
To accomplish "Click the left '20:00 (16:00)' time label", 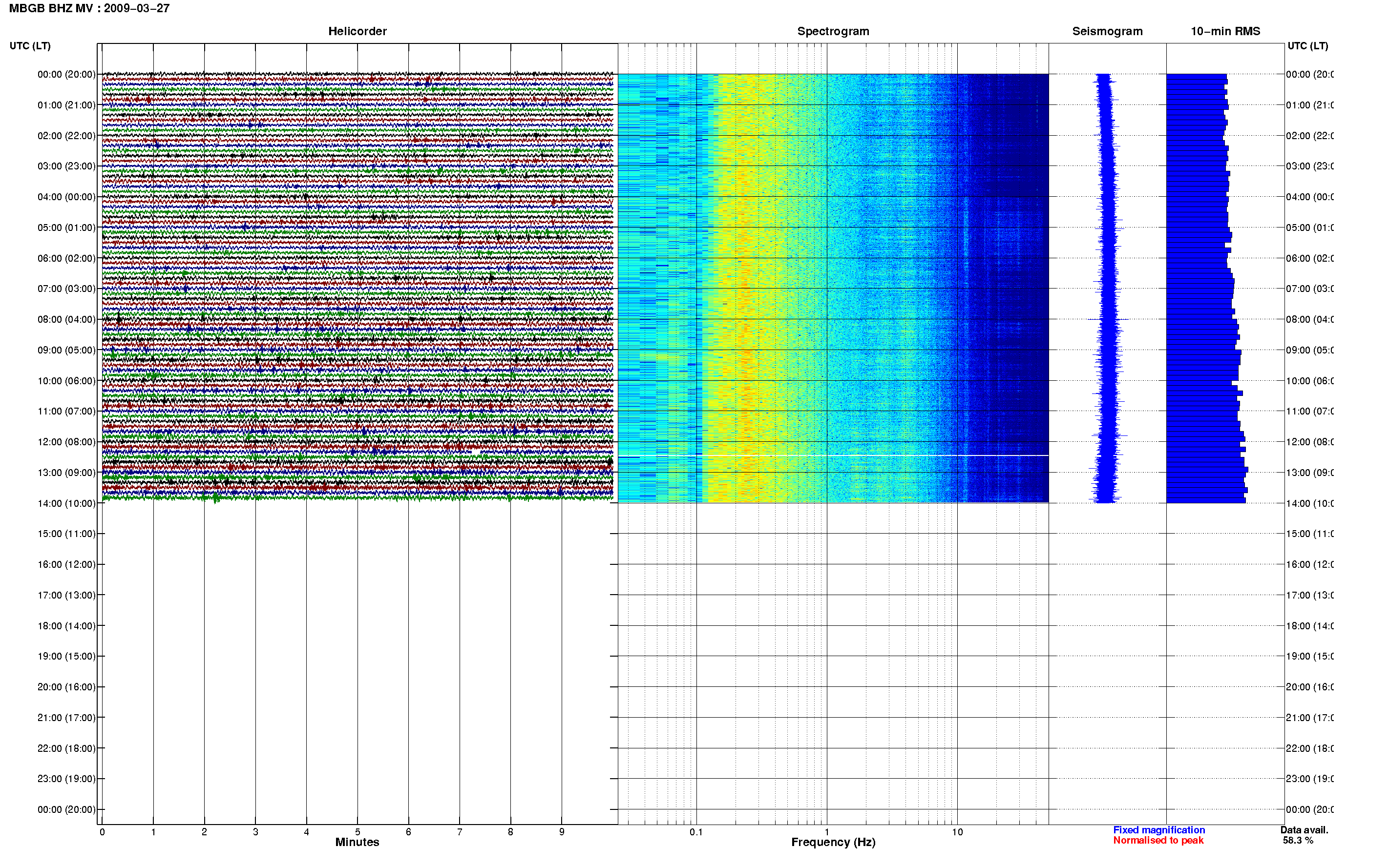I will click(x=66, y=687).
